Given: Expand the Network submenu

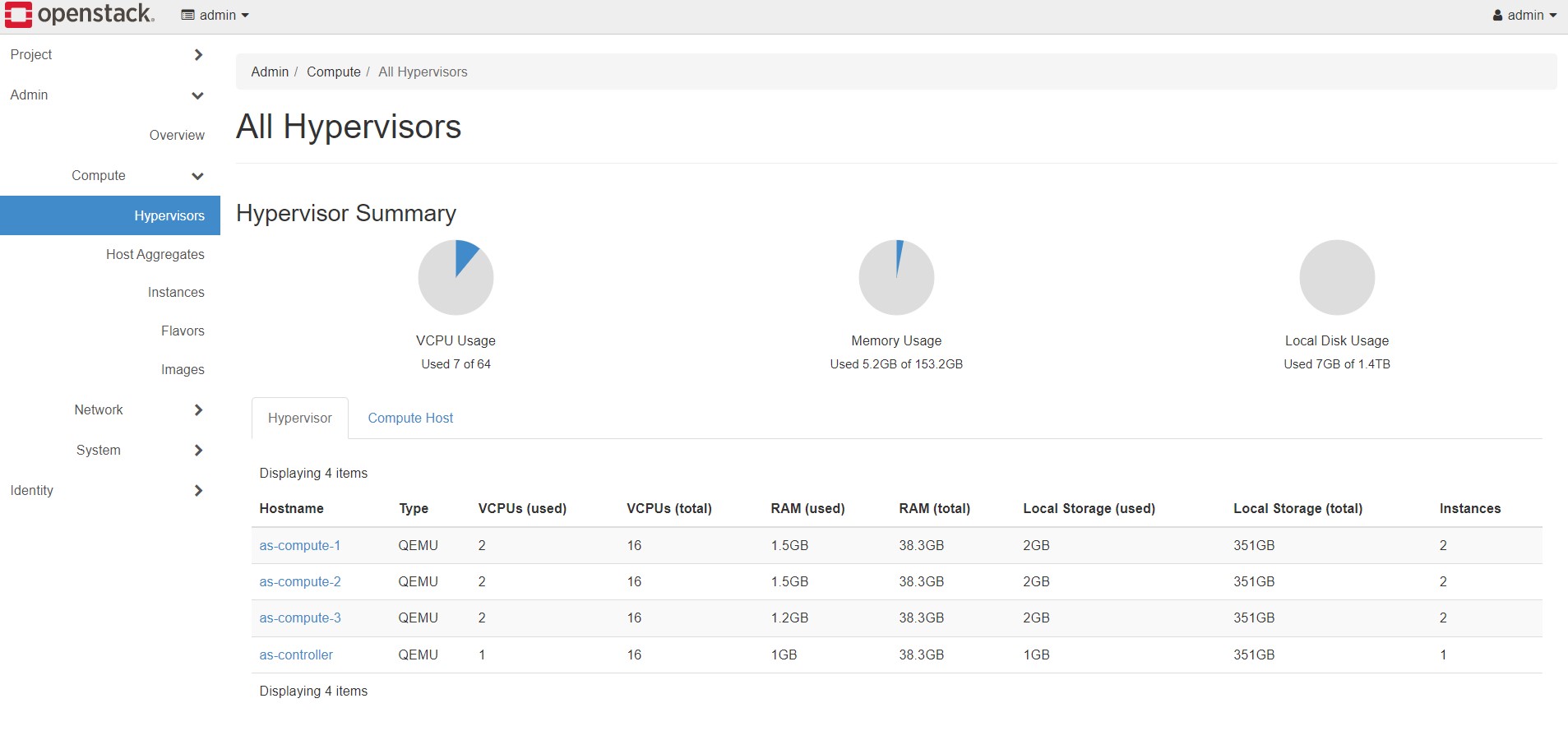Looking at the screenshot, I should (197, 410).
